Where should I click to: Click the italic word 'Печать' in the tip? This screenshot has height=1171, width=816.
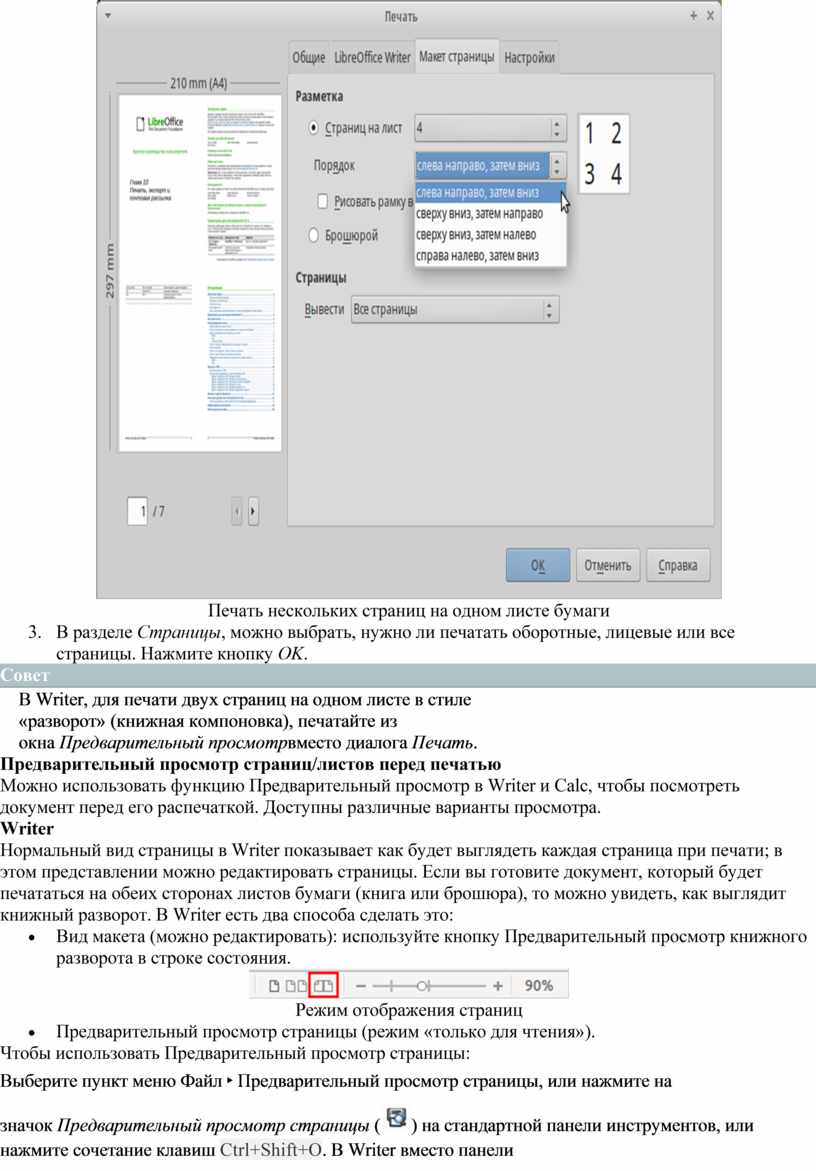point(443,743)
